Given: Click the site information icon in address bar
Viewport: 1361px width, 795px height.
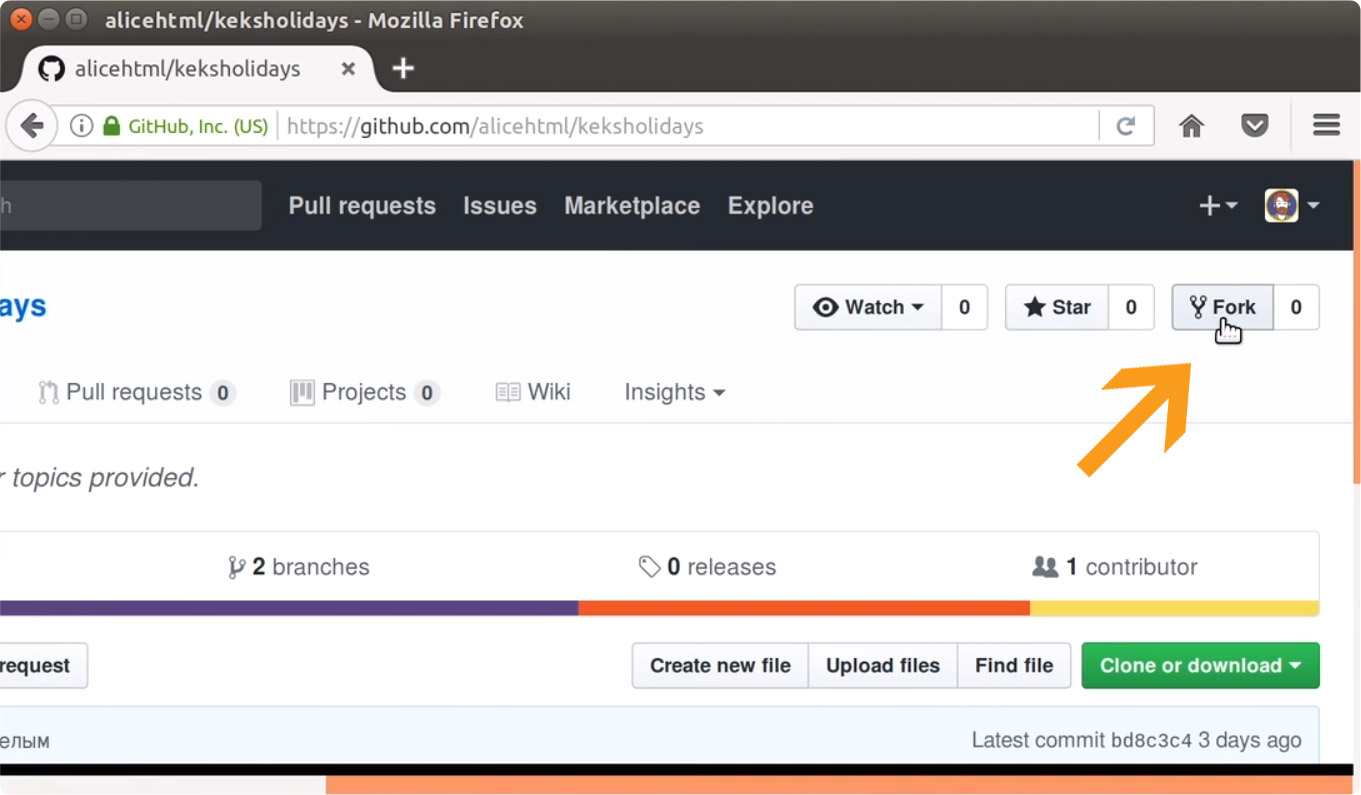Looking at the screenshot, I should click(x=82, y=126).
